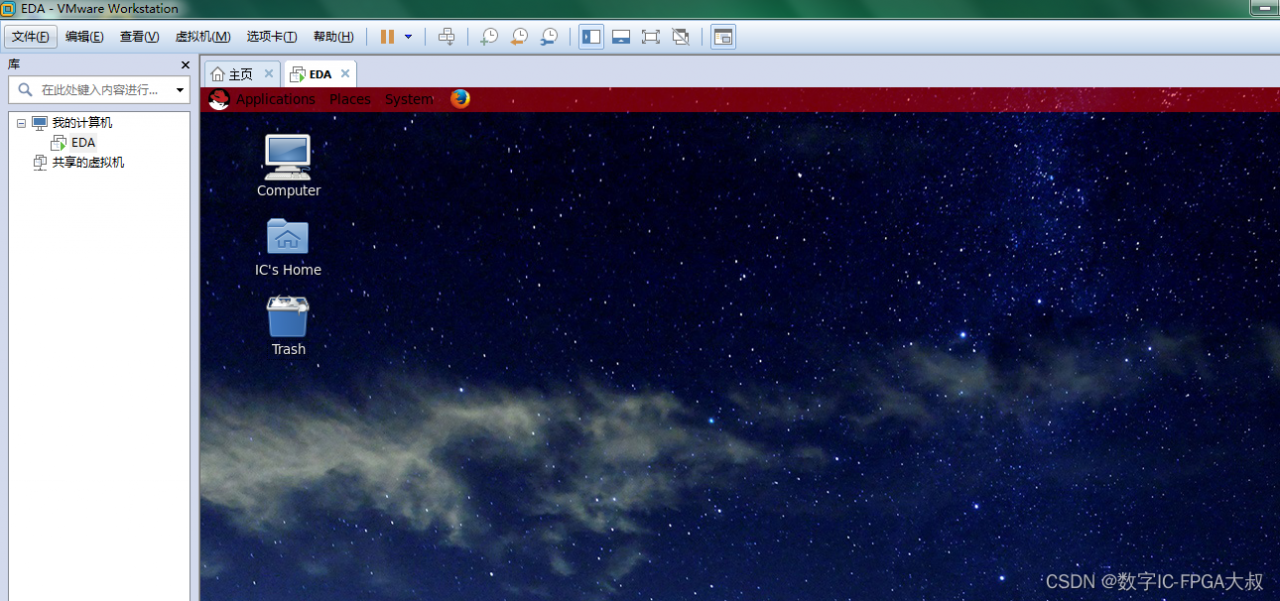The height and width of the screenshot is (601, 1280).
Task: Close the EDA tab
Action: click(x=345, y=73)
